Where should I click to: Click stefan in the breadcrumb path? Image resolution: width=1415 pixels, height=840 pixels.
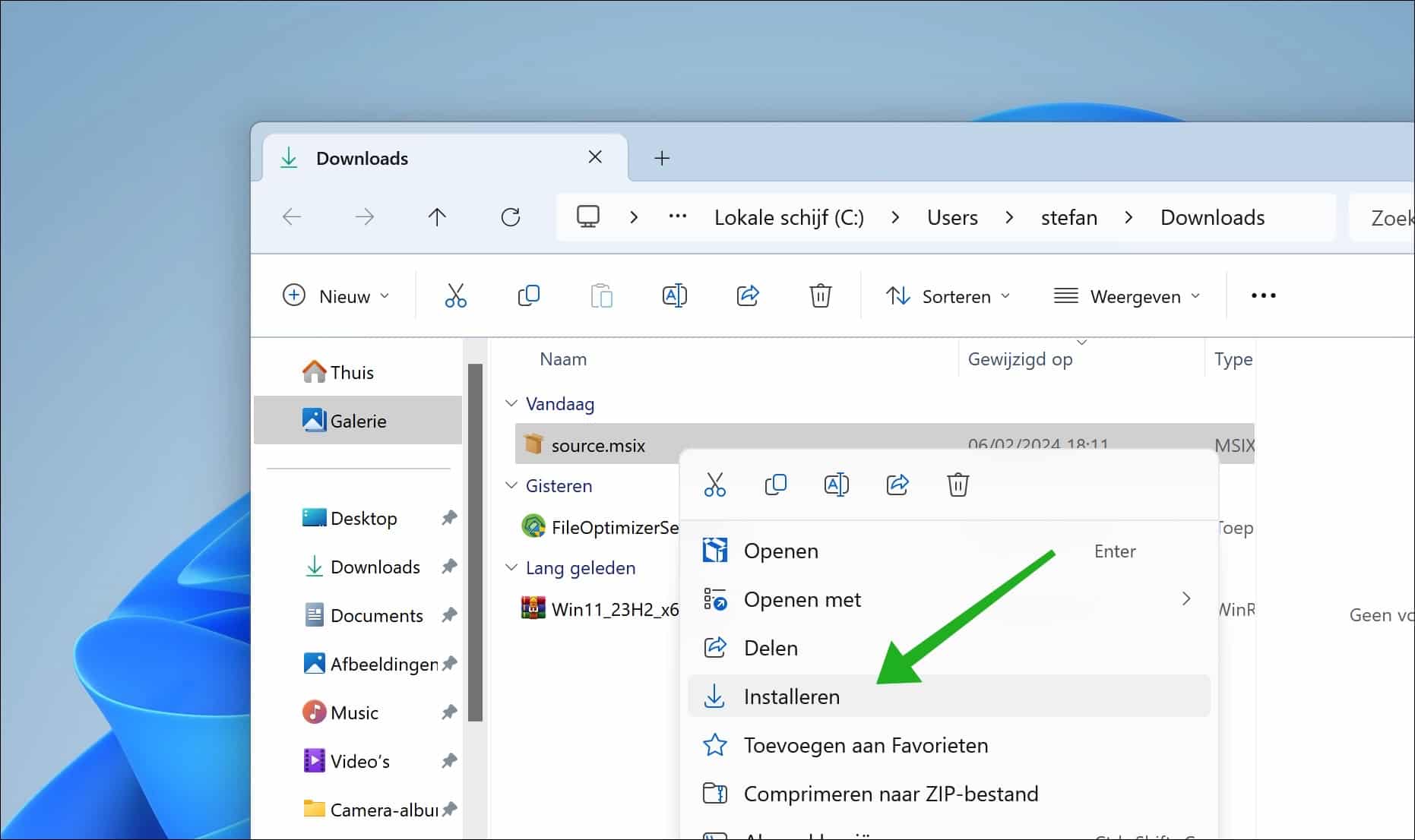pos(1068,217)
